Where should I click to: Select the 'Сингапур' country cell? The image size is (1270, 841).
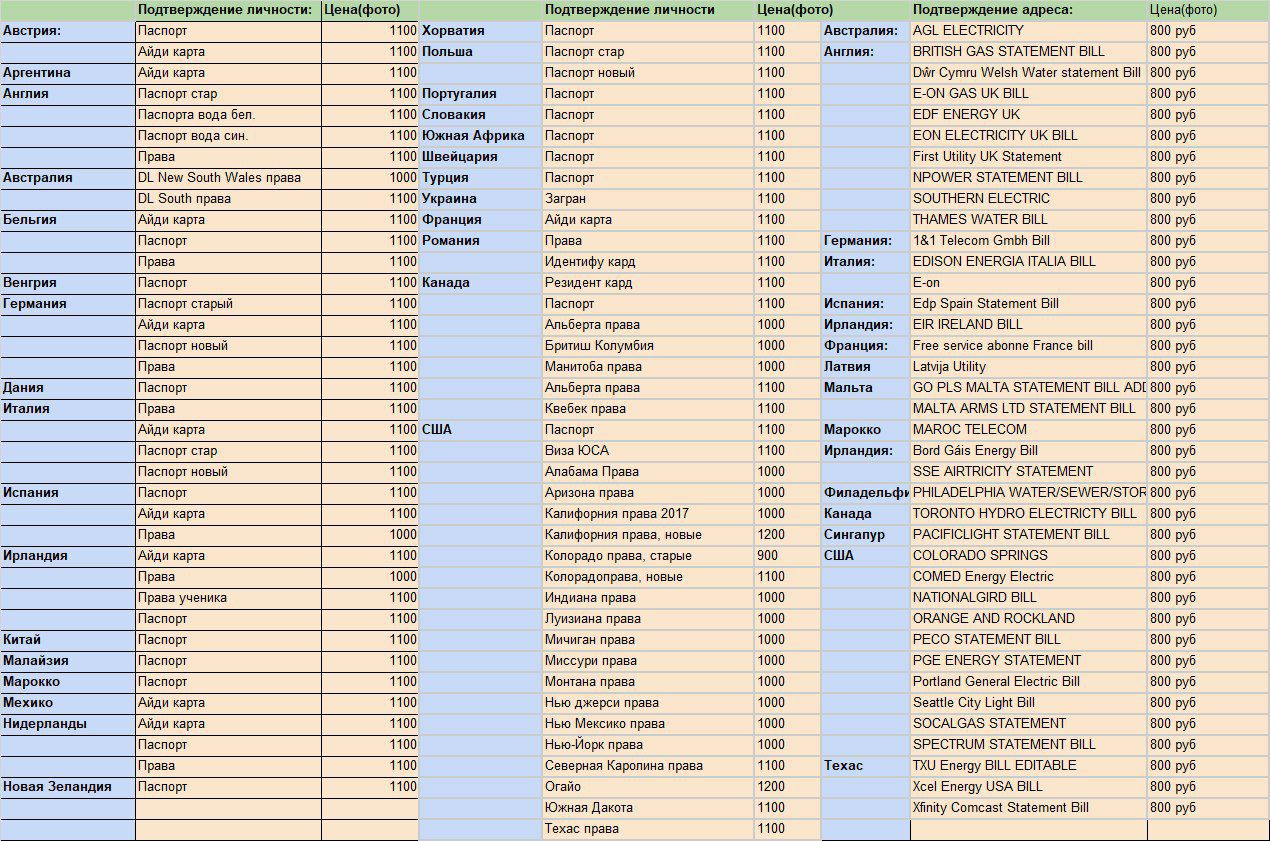[x=865, y=535]
